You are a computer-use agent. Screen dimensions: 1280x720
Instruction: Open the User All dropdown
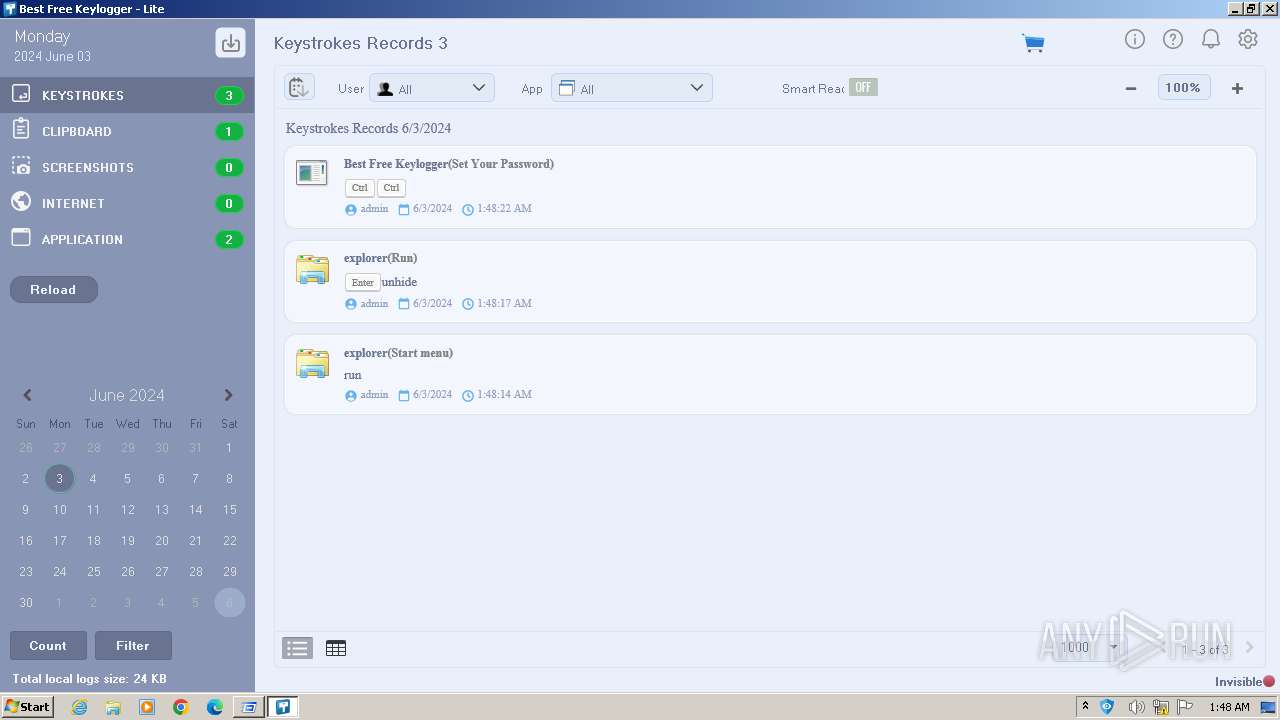[432, 88]
